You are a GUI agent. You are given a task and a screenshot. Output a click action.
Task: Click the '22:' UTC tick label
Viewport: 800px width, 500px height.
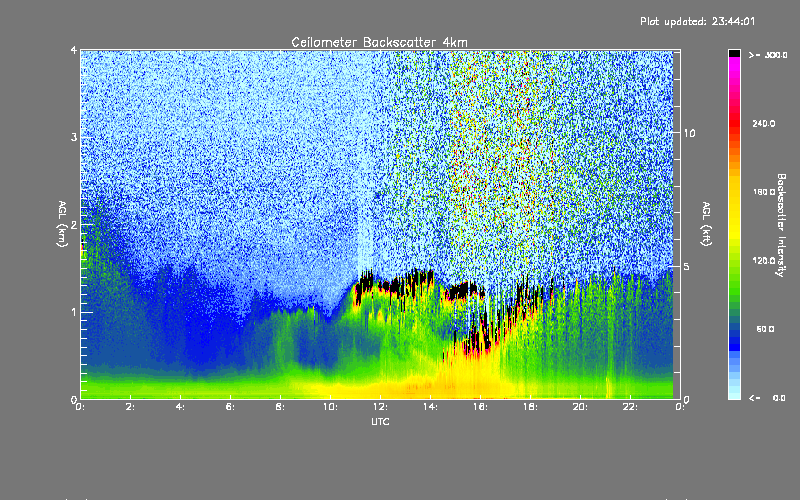(x=630, y=407)
